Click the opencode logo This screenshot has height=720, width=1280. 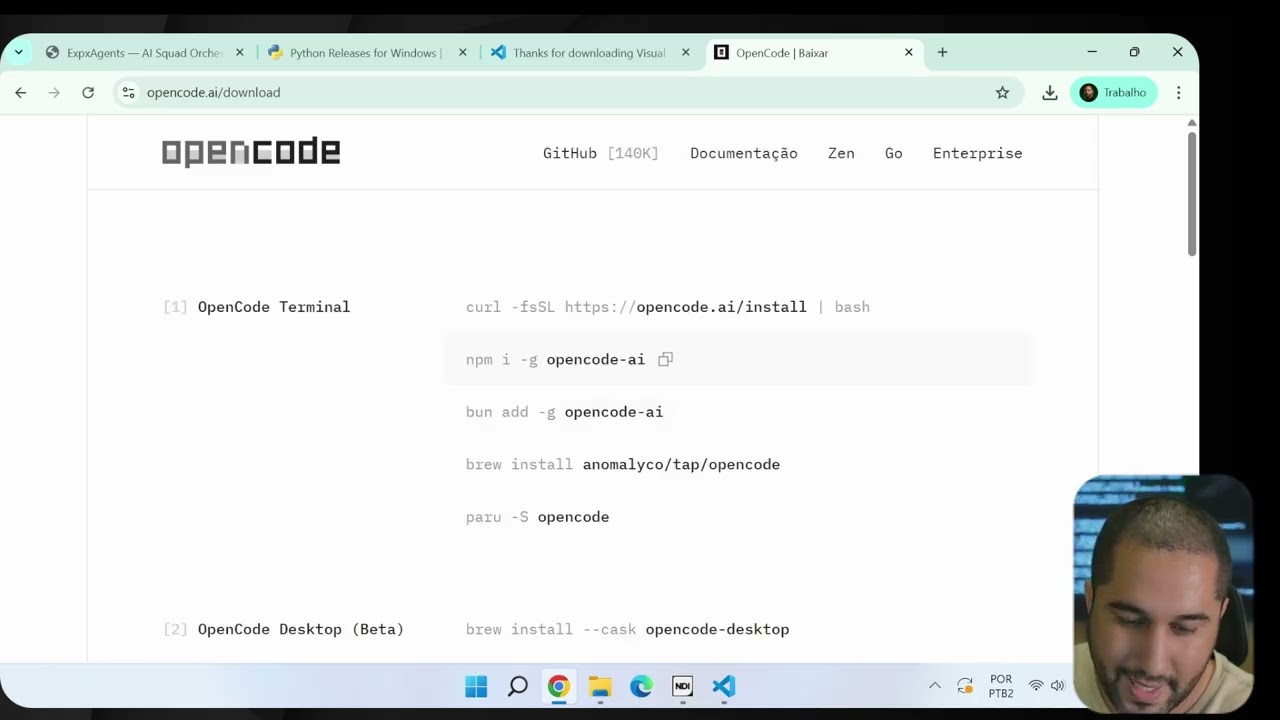pyautogui.click(x=251, y=152)
